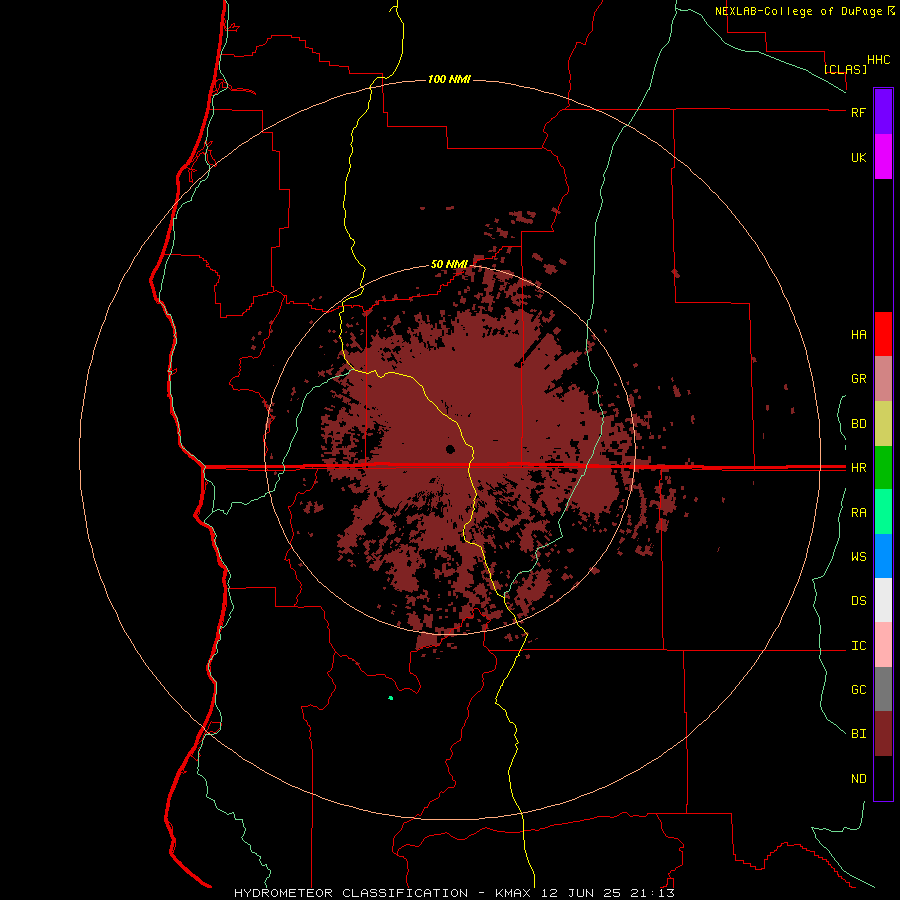Click the HA legend label
Viewport: 900px width, 900px height.
pos(858,335)
